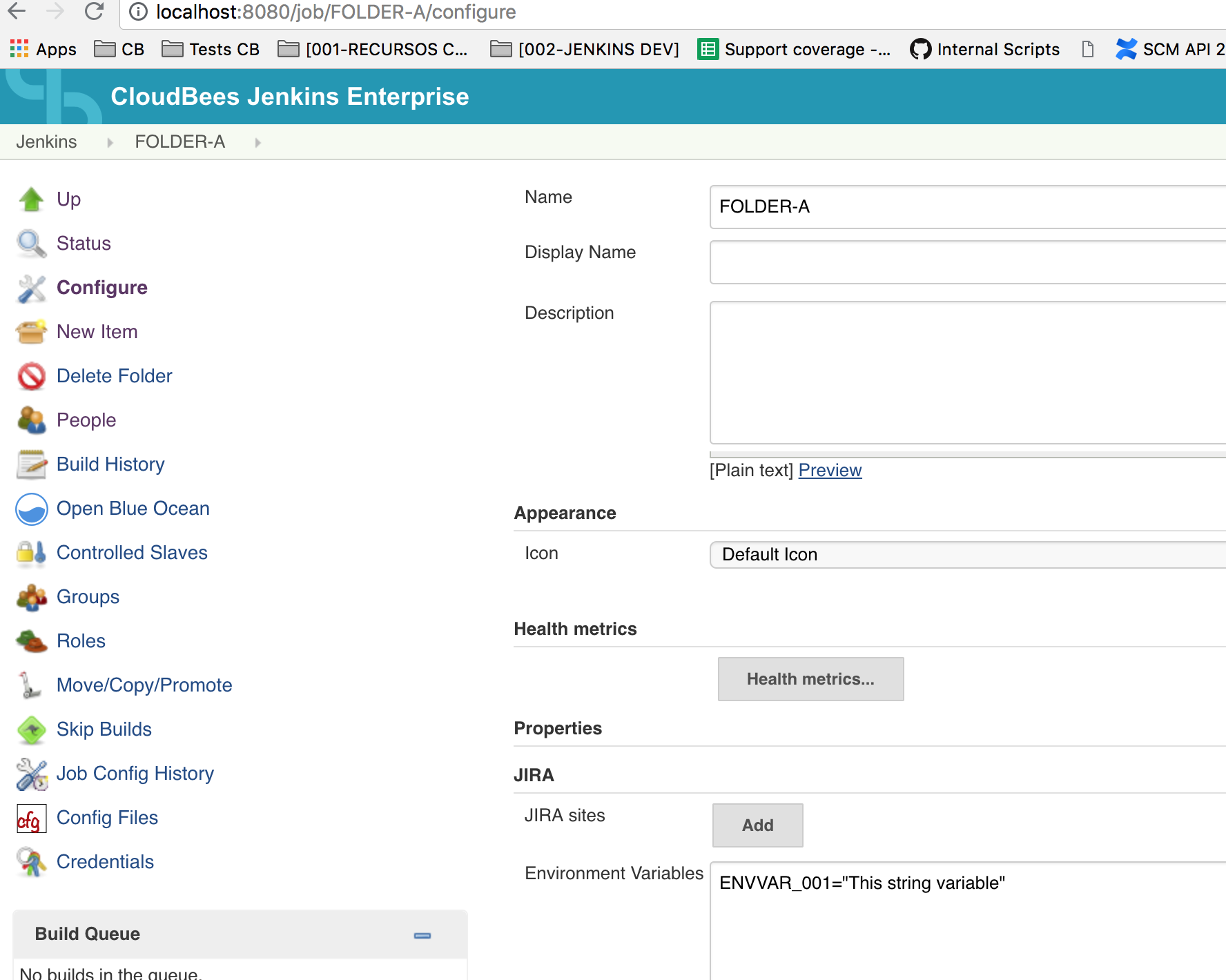Viewport: 1226px width, 980px height.
Task: Open Job Config History link
Action: 135,774
